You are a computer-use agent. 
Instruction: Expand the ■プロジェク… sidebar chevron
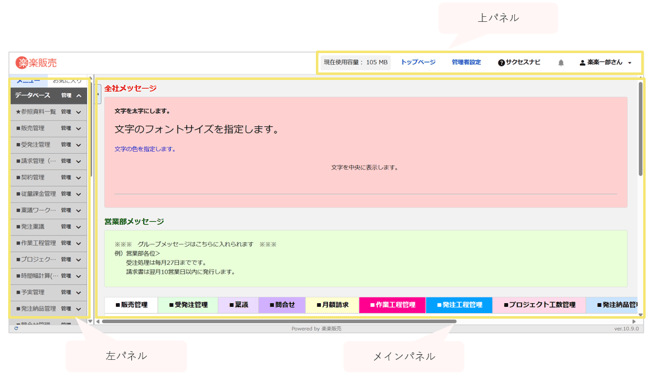coord(79,259)
